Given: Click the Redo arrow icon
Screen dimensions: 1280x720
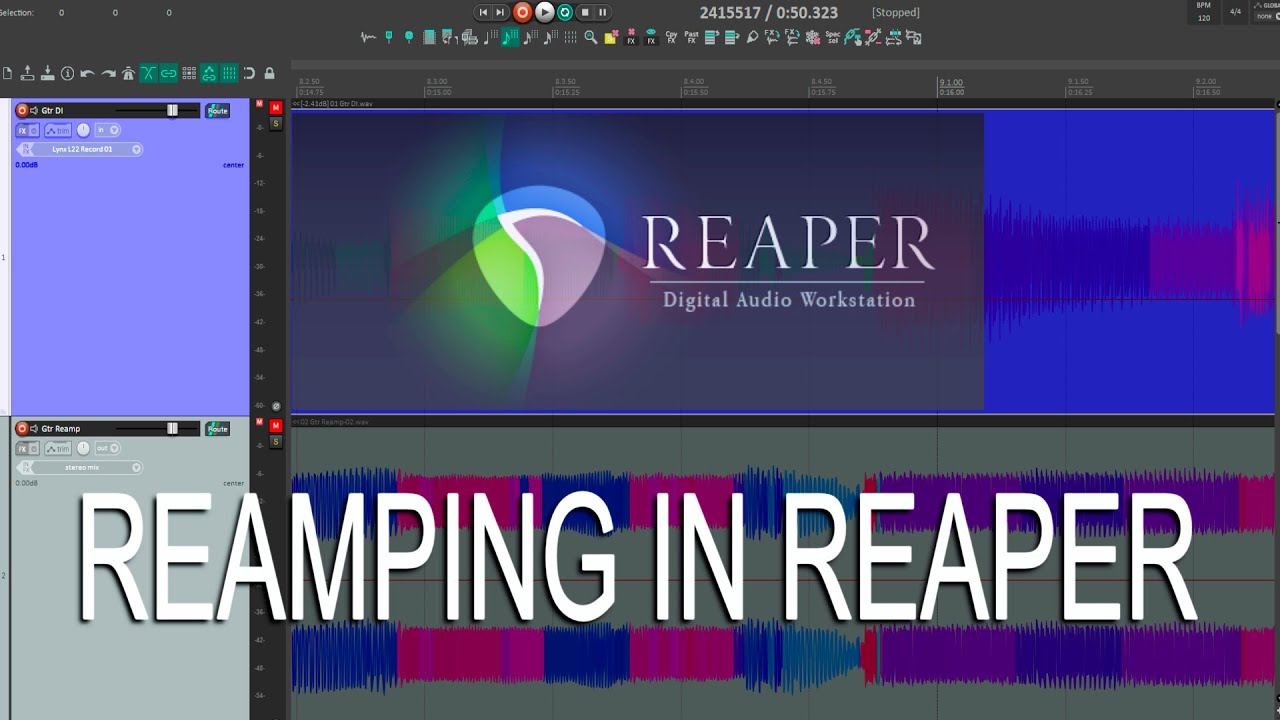Looking at the screenshot, I should (108, 73).
